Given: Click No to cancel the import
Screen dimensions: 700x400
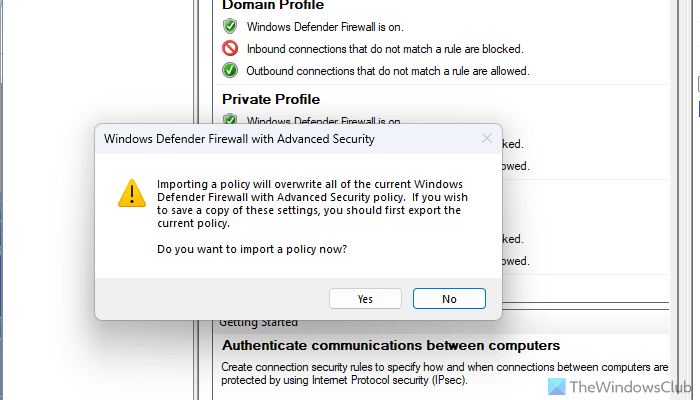Looking at the screenshot, I should pyautogui.click(x=449, y=298).
